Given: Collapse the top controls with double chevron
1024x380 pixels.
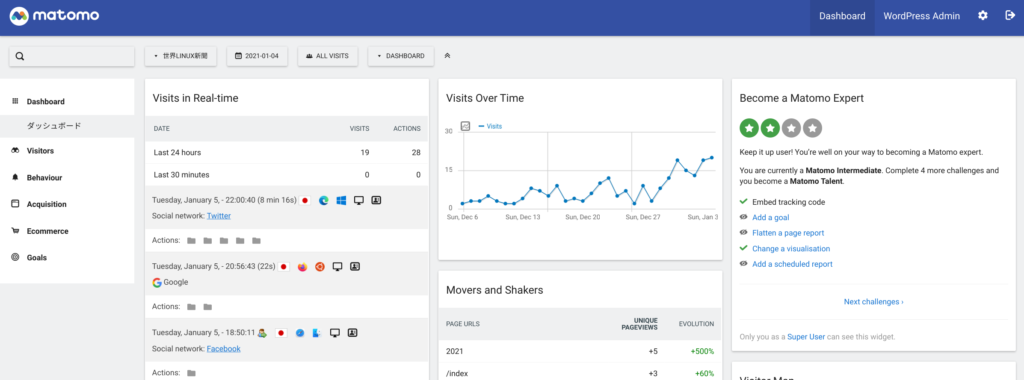Looking at the screenshot, I should [447, 56].
